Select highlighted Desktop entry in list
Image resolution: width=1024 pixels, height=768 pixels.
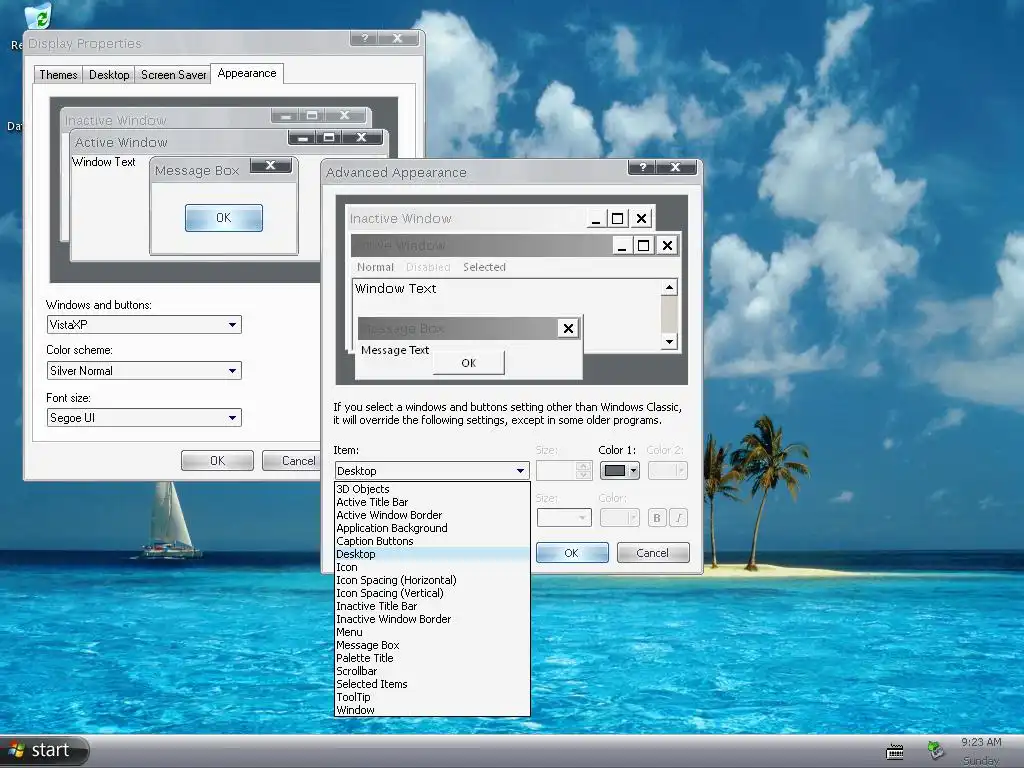(432, 554)
